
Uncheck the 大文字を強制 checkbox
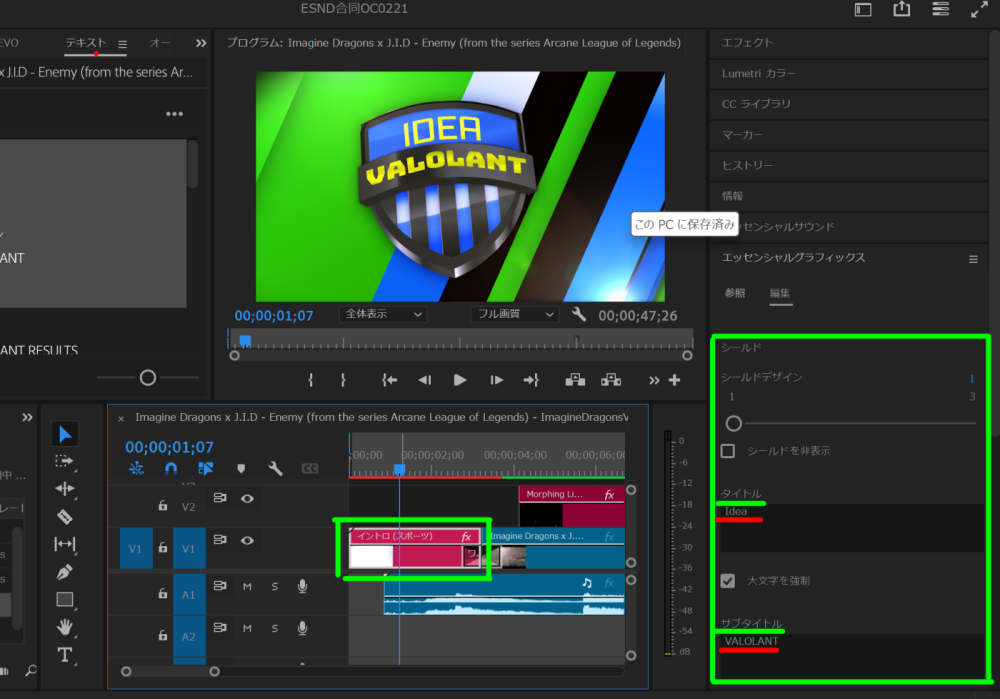728,580
